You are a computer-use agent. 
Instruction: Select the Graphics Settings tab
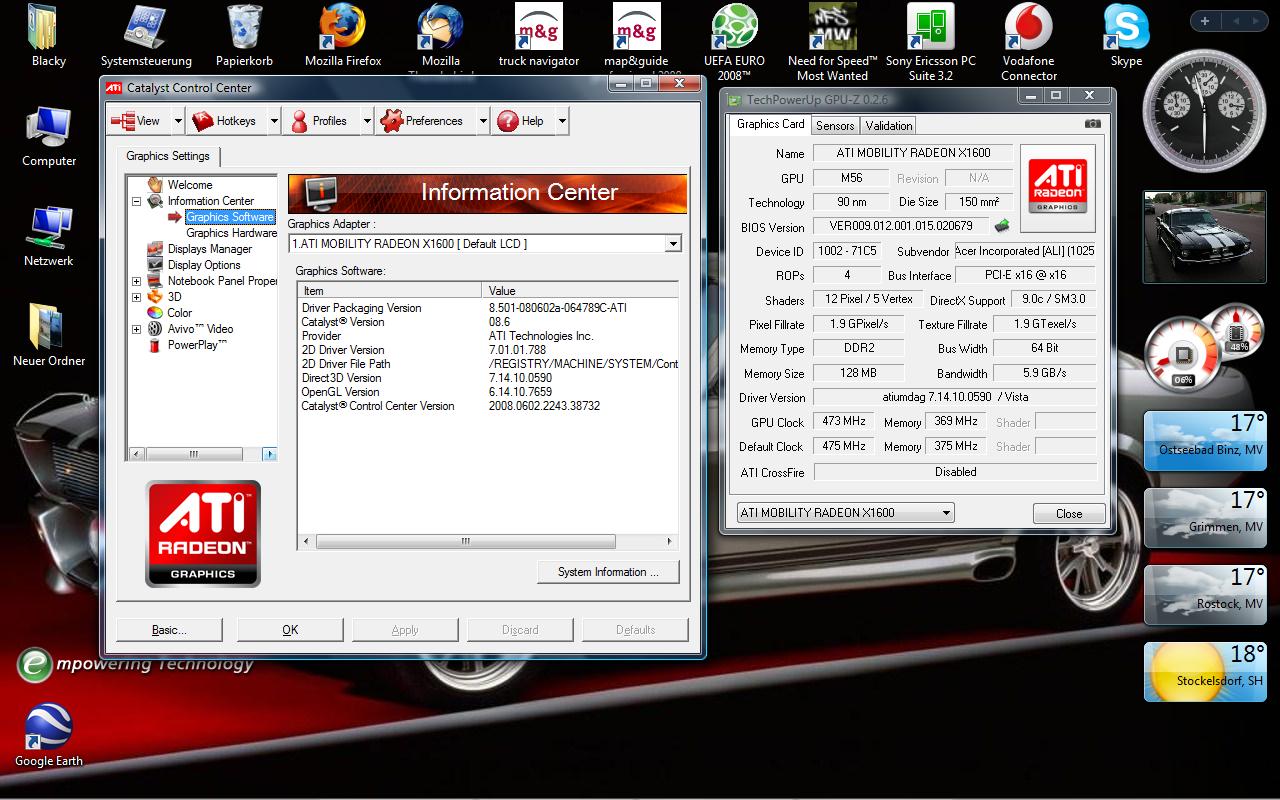168,156
